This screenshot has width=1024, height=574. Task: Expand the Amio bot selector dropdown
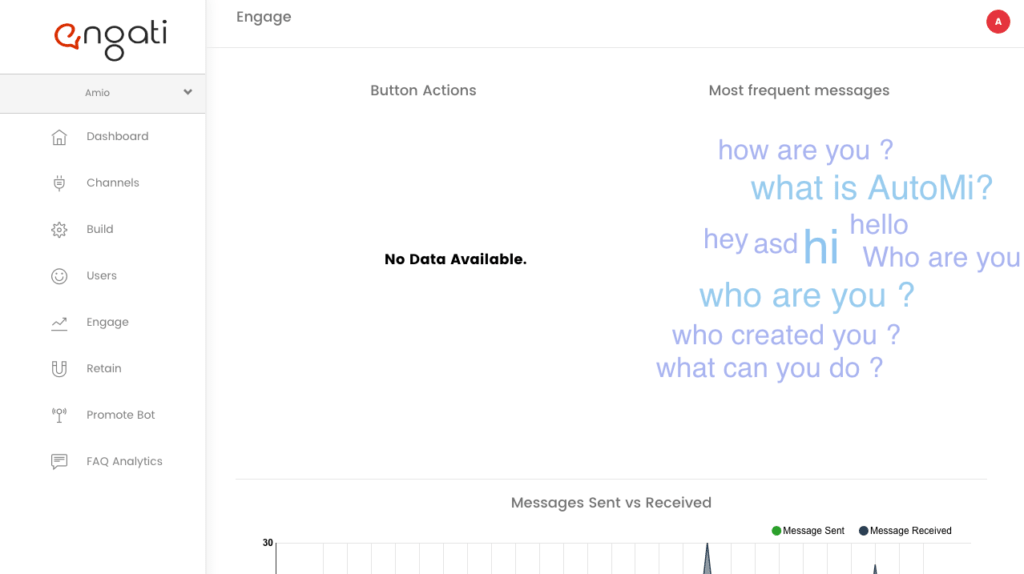[103, 93]
